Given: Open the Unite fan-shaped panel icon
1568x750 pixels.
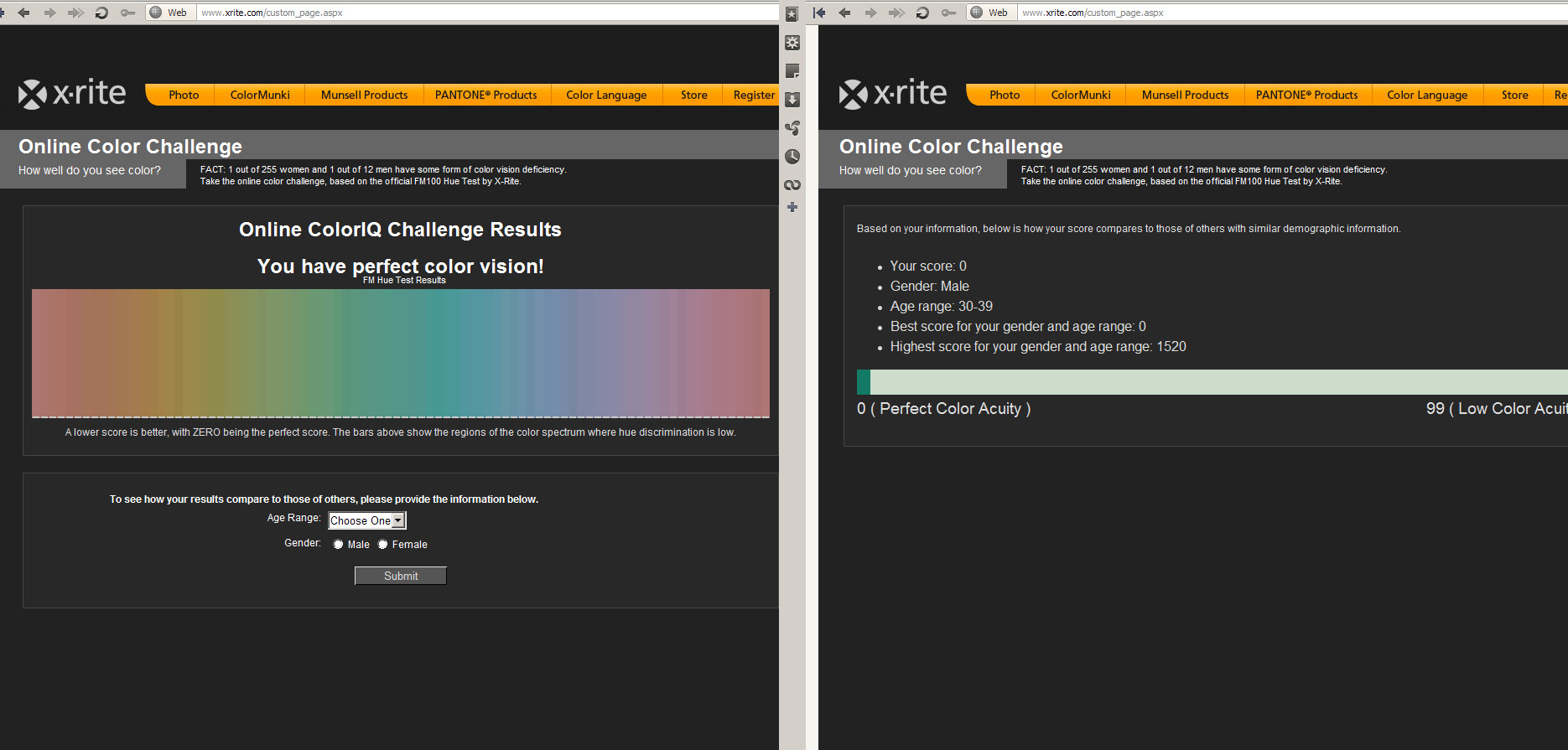Looking at the screenshot, I should coord(792,128).
